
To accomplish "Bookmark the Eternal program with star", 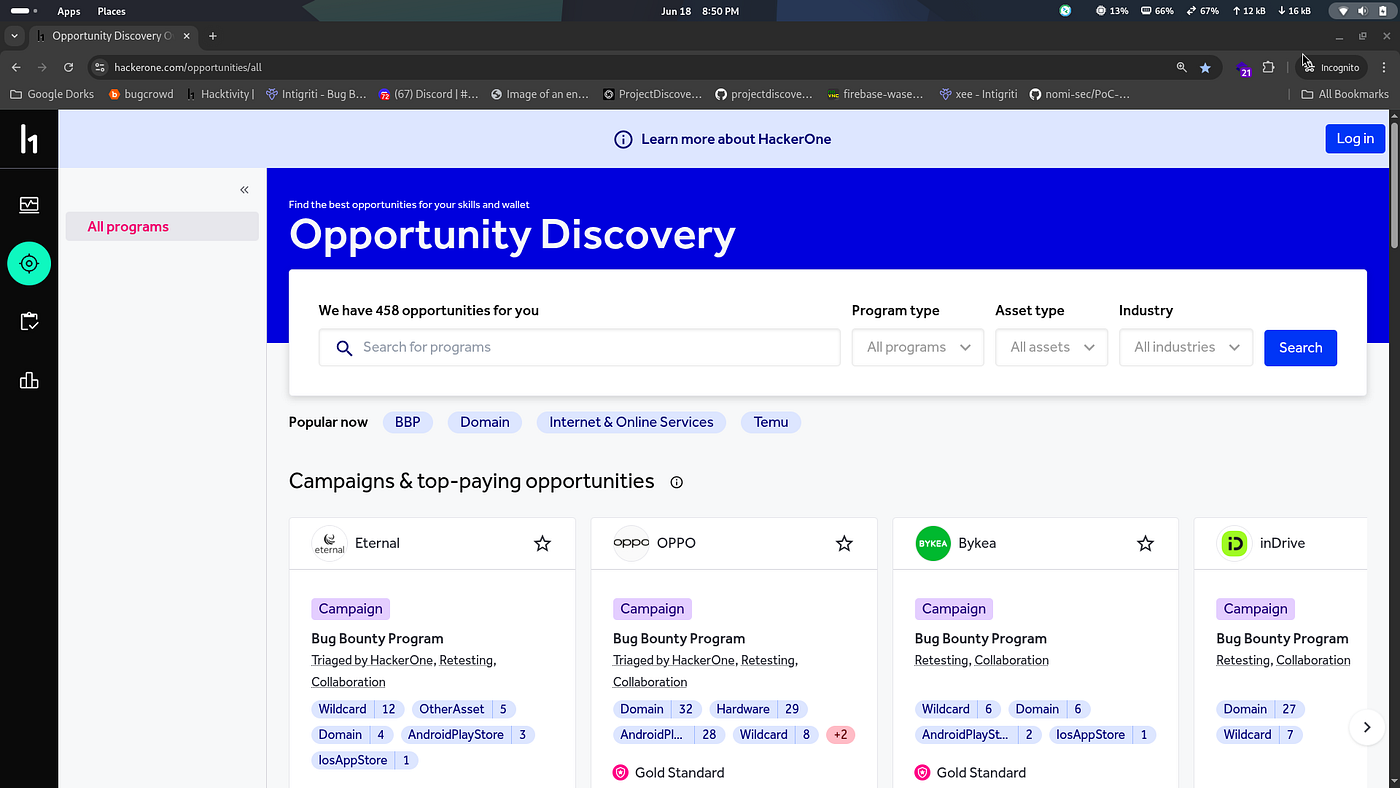I will click(542, 543).
